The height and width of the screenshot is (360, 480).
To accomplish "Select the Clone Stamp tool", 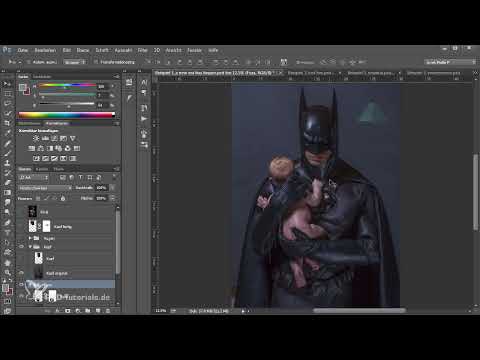I will coord(7,163).
